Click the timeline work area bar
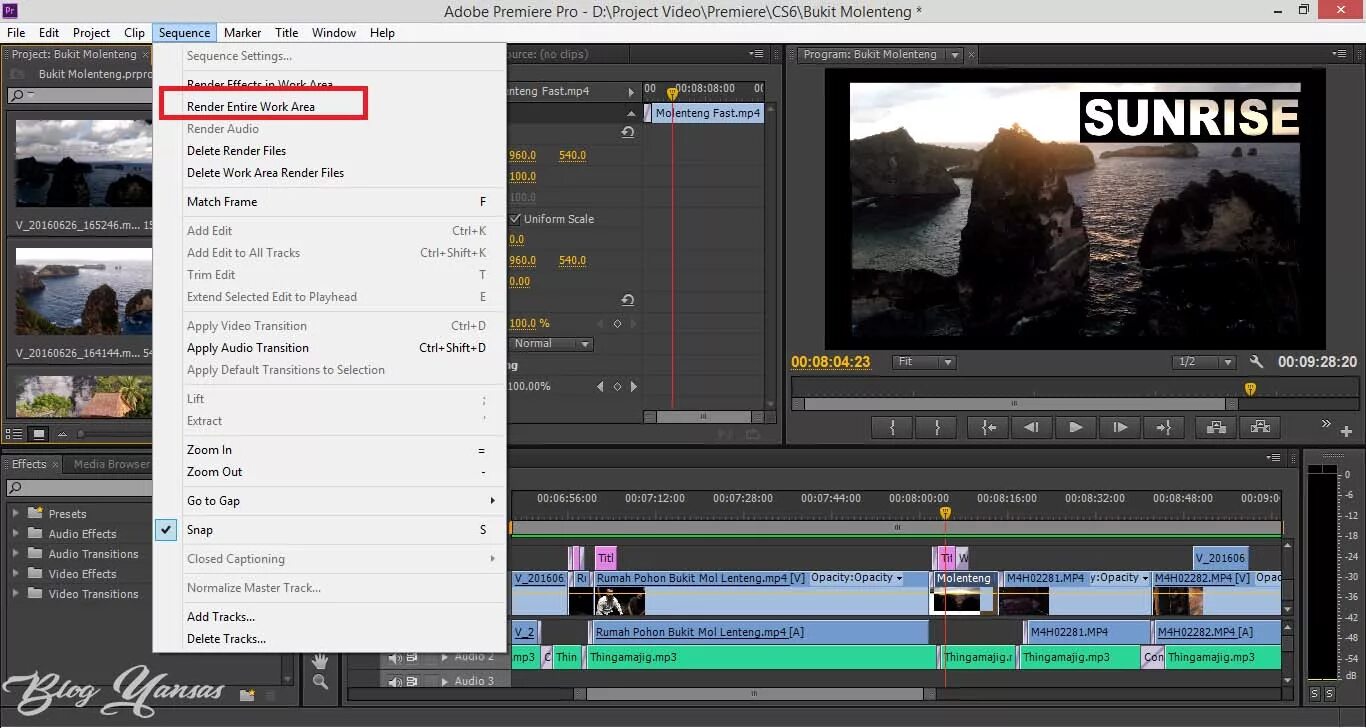 896,528
